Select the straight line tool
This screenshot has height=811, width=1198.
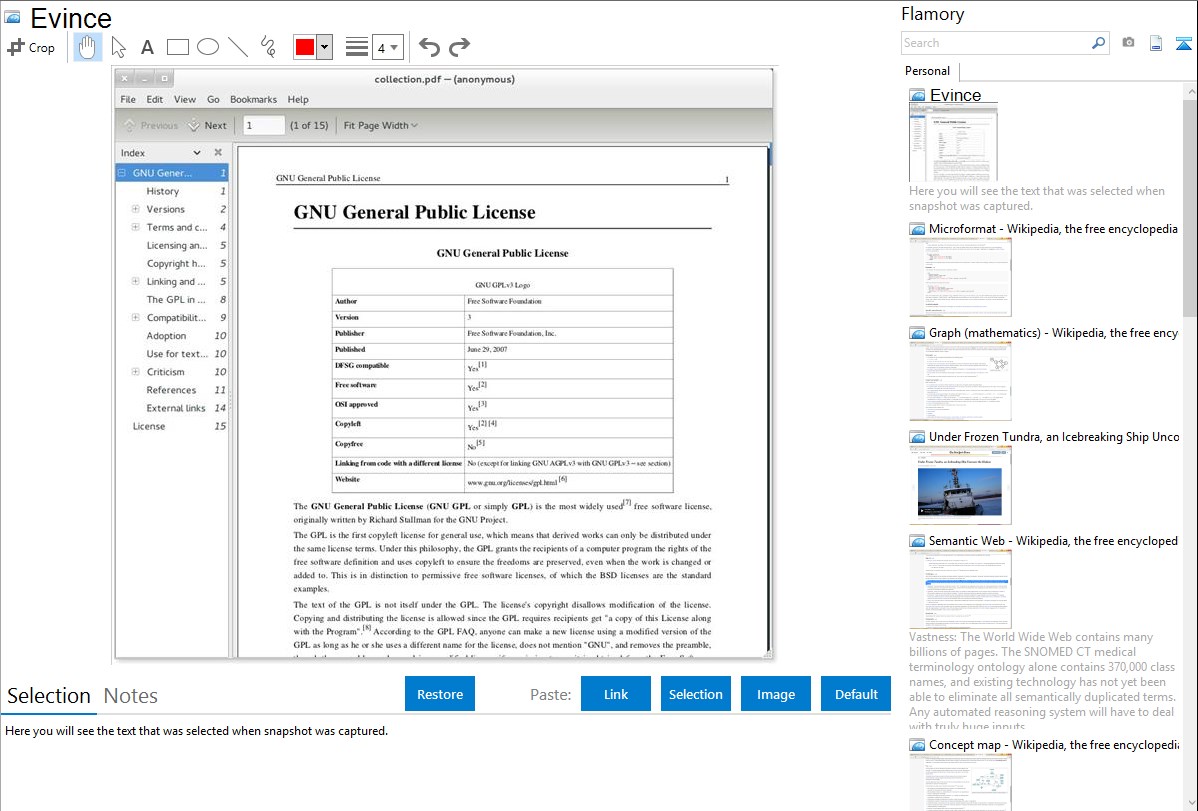click(238, 47)
